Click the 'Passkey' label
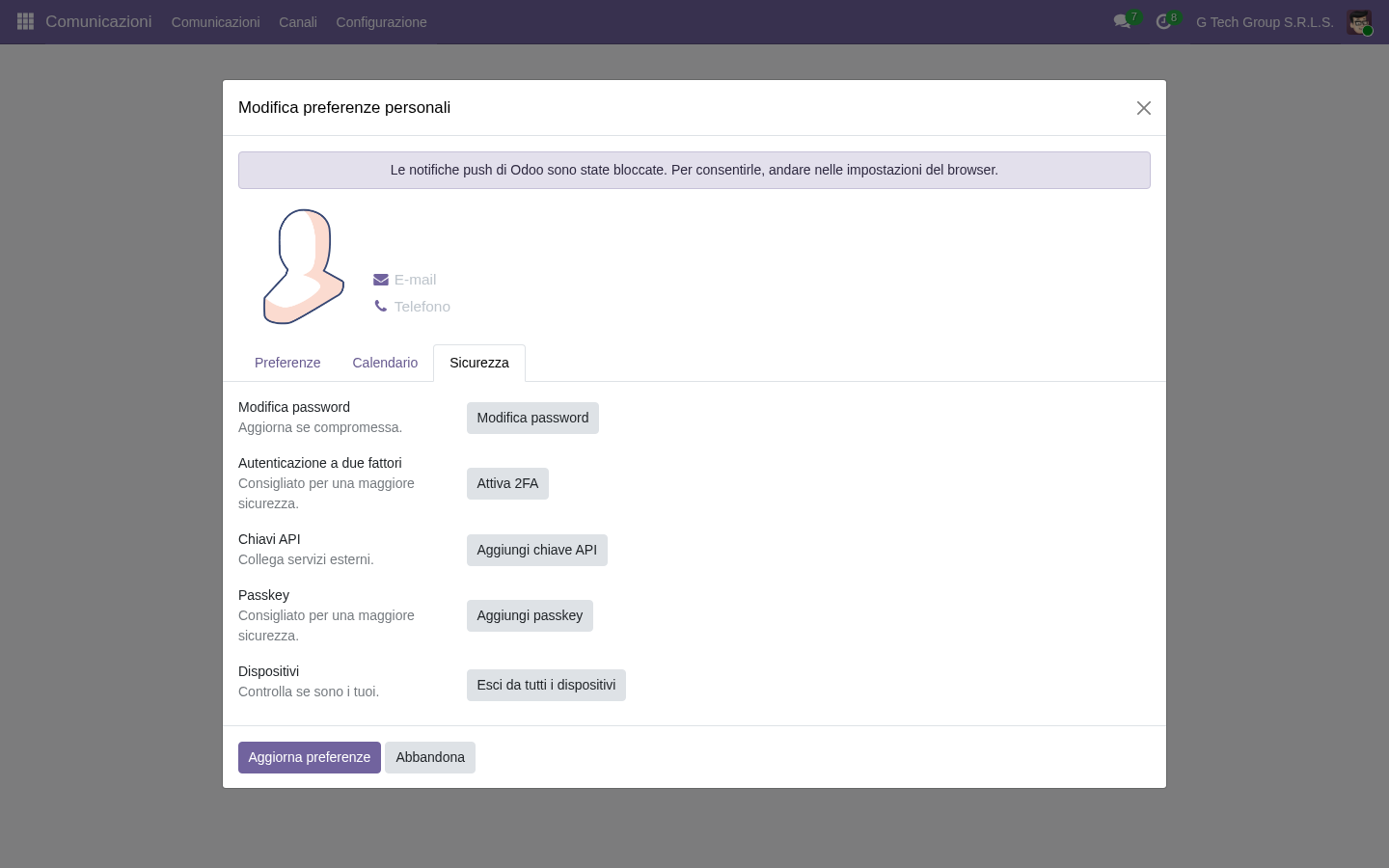This screenshot has height=868, width=1389. 263,595
